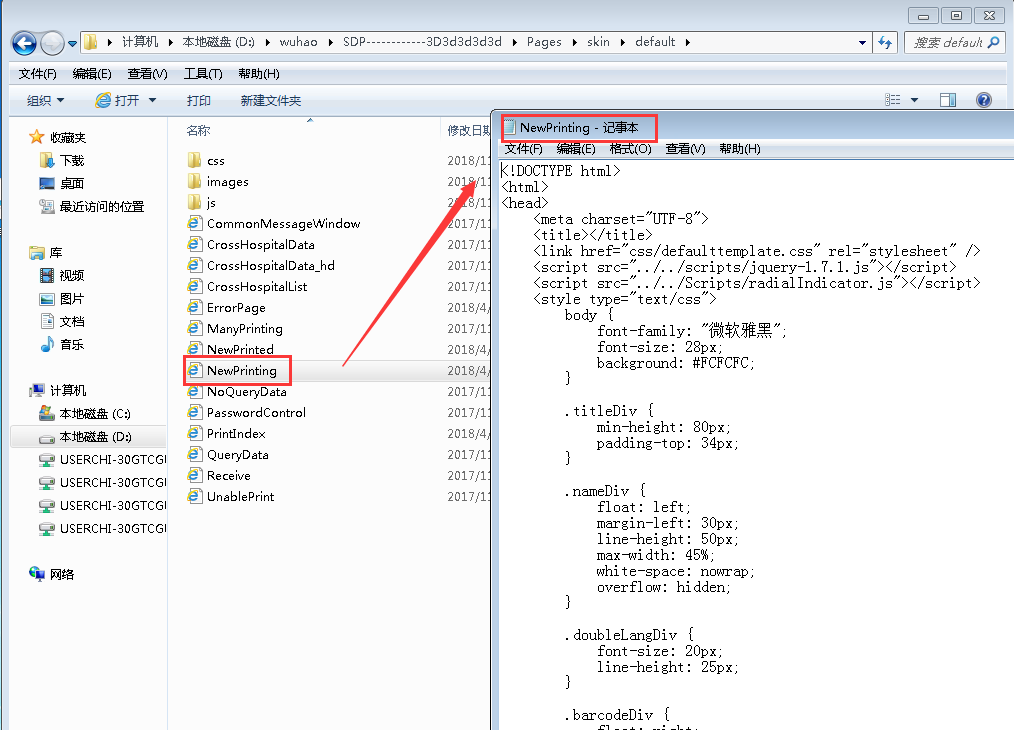Image resolution: width=1014 pixels, height=730 pixels.
Task: Select 本地磁盘 (C:) drive in sidebar
Action: [x=94, y=413]
